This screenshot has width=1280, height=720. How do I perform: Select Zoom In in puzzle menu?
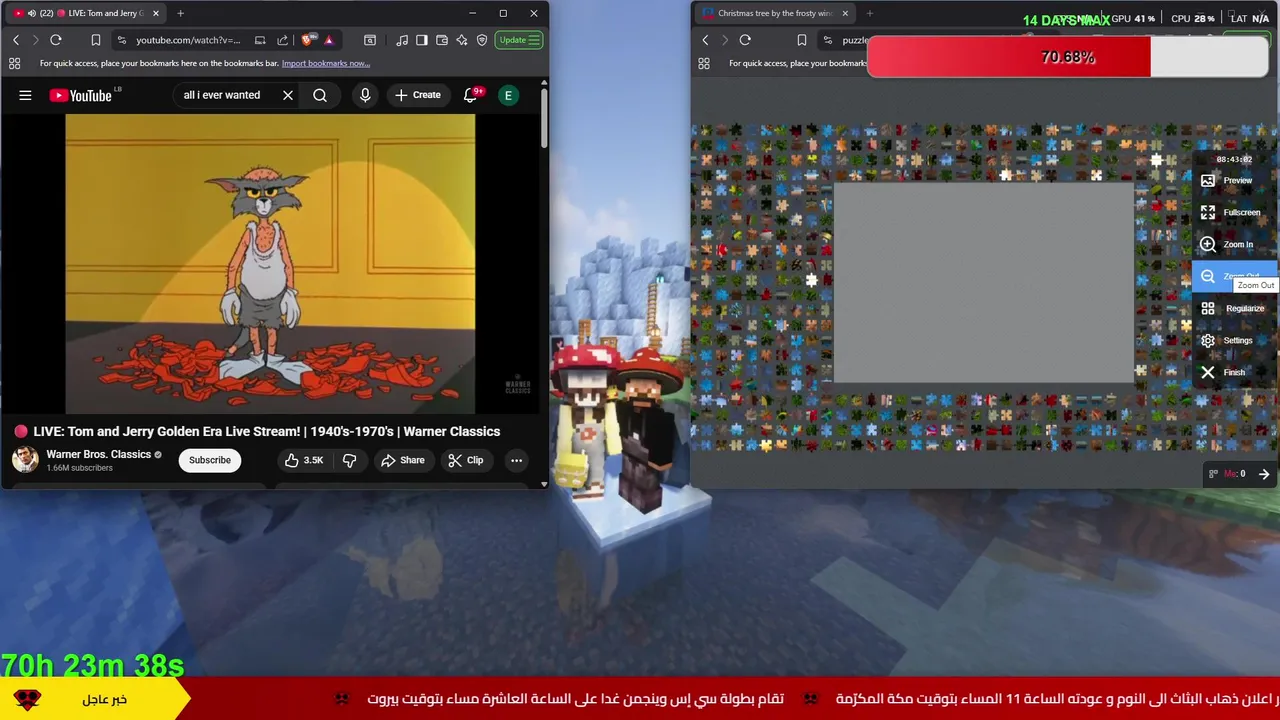pyautogui.click(x=1234, y=244)
